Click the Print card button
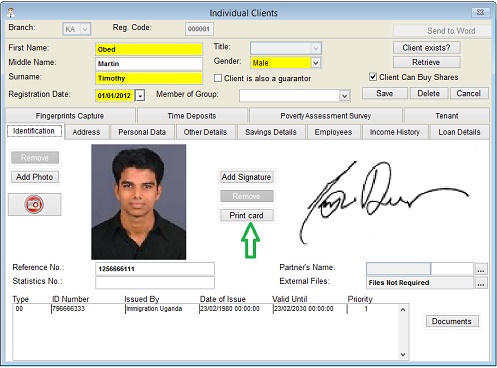Viewport: 497px width, 368px height. tap(247, 215)
